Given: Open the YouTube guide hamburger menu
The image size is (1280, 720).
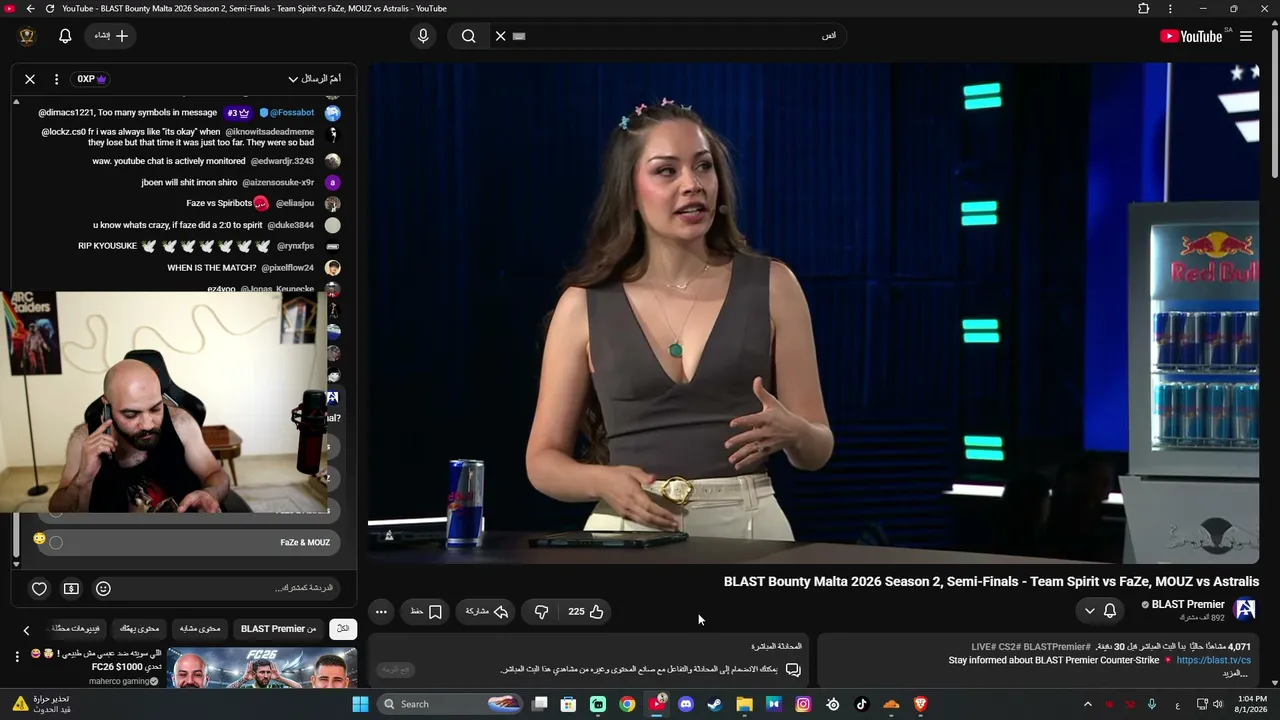Looking at the screenshot, I should 1246,36.
